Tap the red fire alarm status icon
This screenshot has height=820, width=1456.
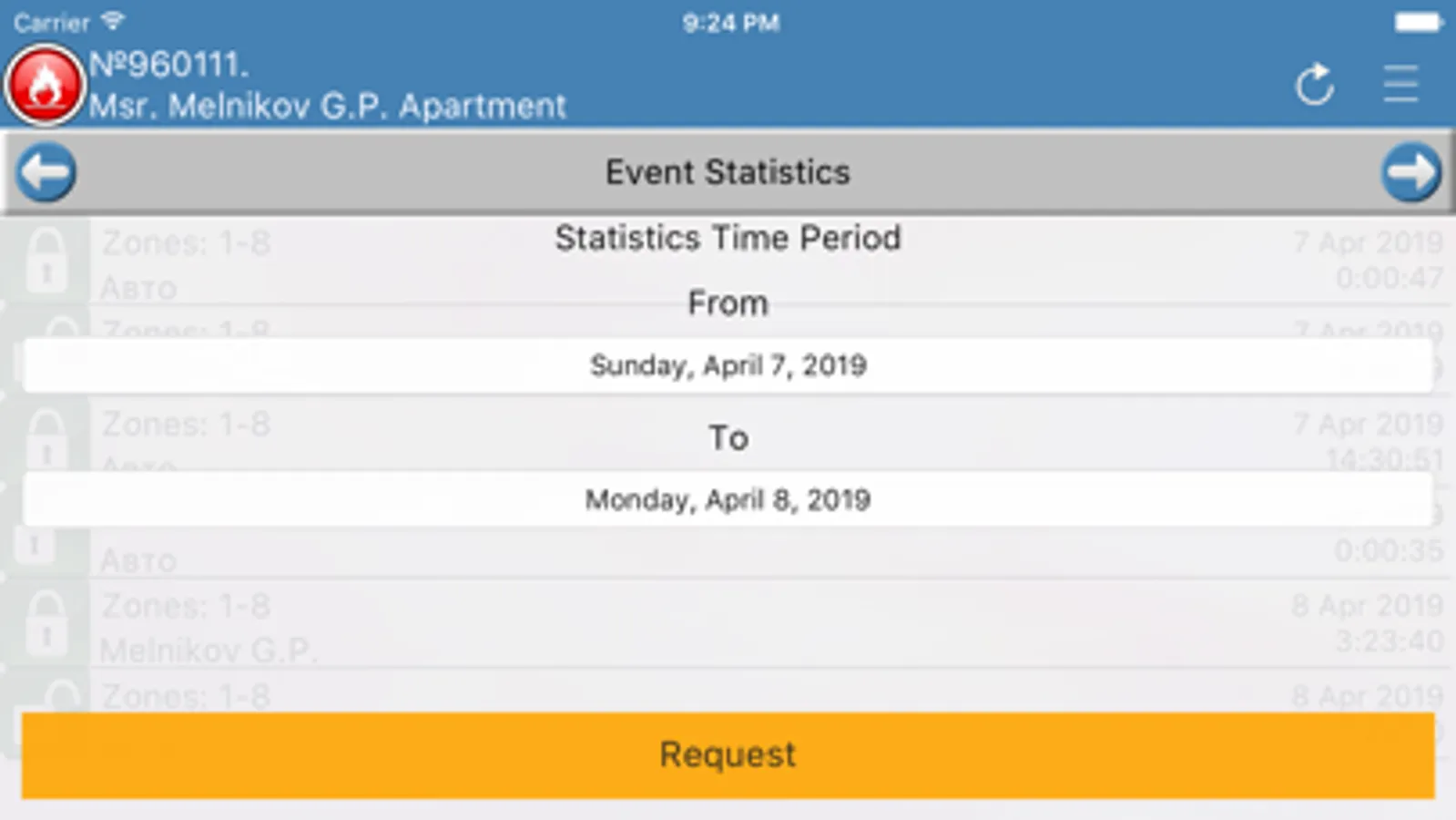pyautogui.click(x=45, y=85)
